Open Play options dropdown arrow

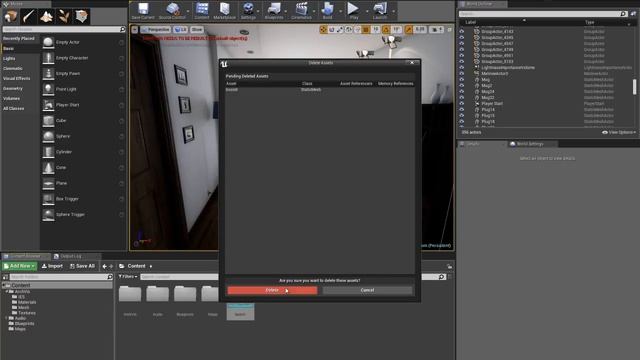366,11
